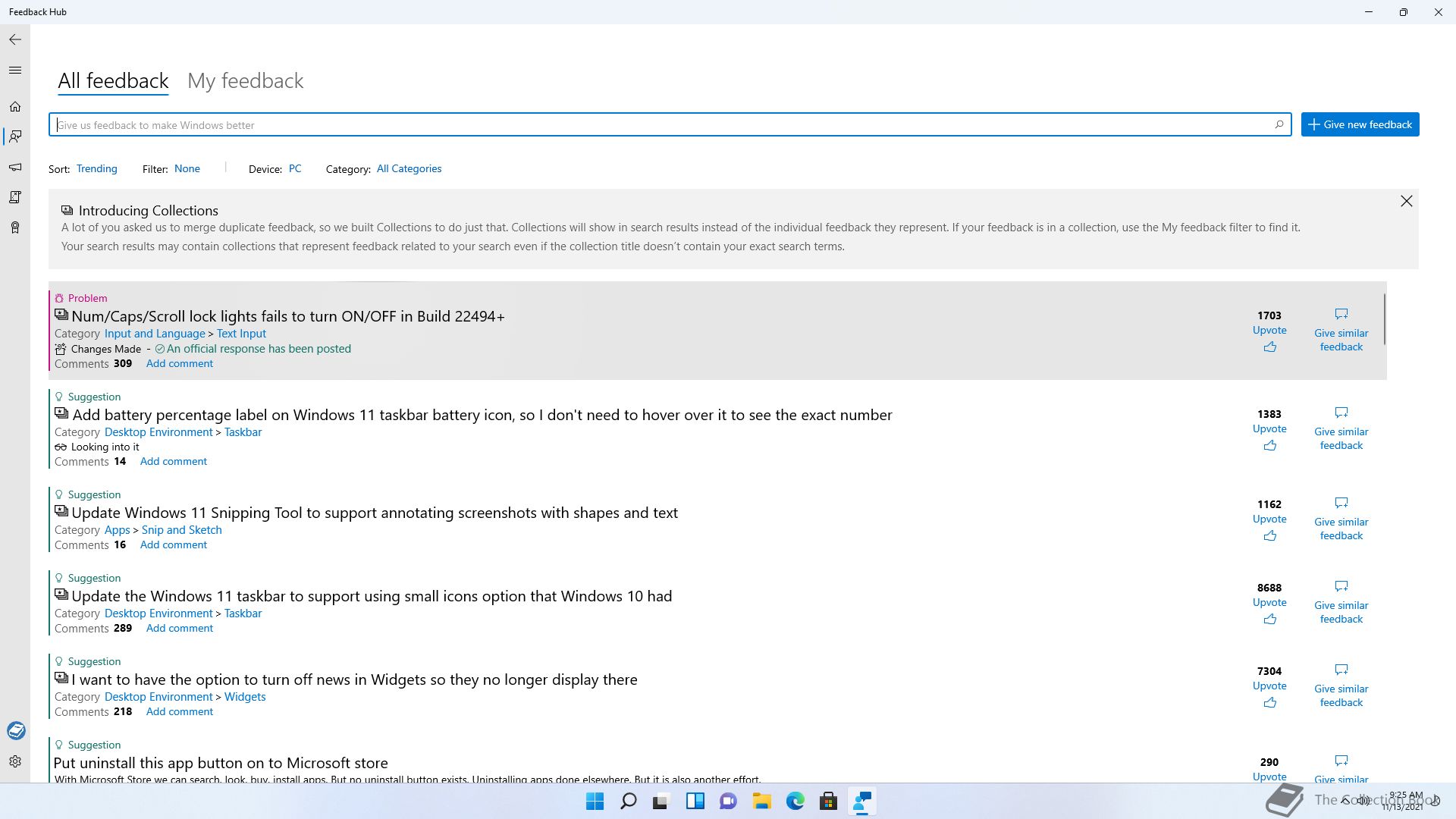Give similar feedback for Snipping Tool suggestion
1456x819 pixels.
(x=1341, y=519)
